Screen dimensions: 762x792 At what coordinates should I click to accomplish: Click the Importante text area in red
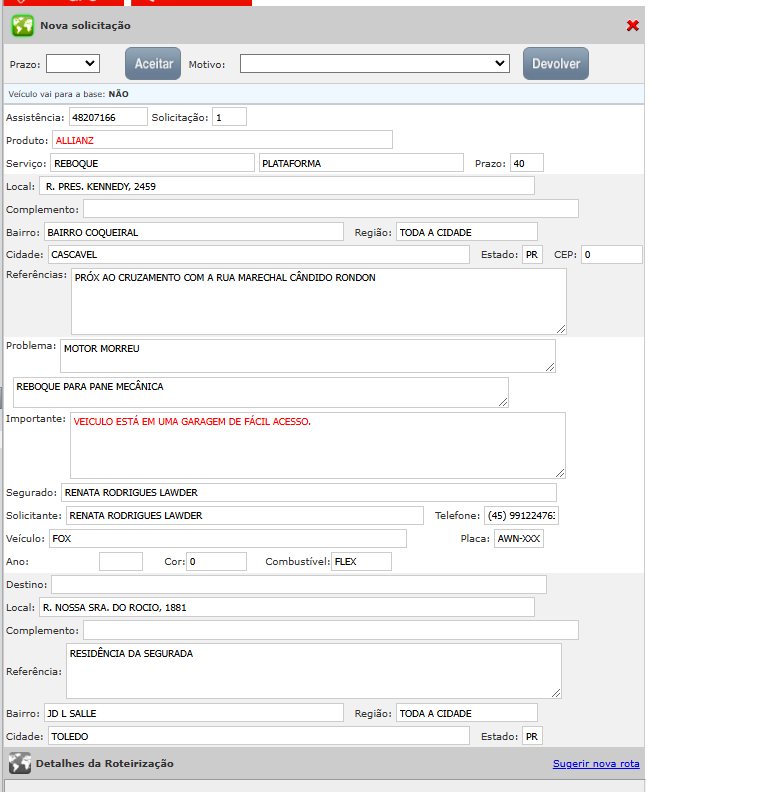click(x=318, y=446)
